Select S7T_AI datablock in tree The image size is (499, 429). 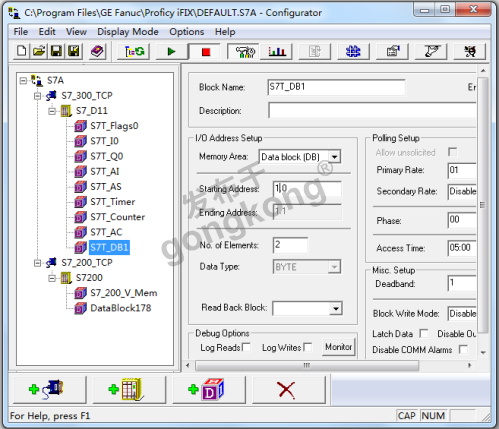pos(105,172)
